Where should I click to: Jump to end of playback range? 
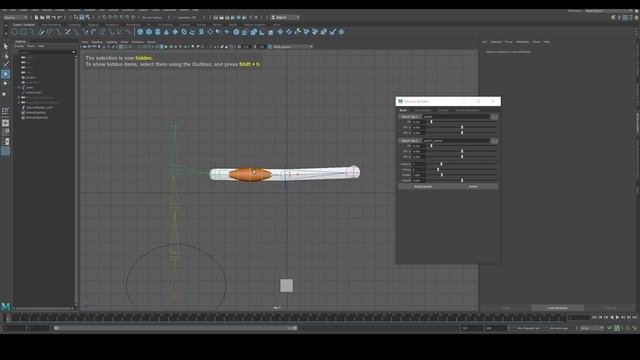(x=634, y=317)
